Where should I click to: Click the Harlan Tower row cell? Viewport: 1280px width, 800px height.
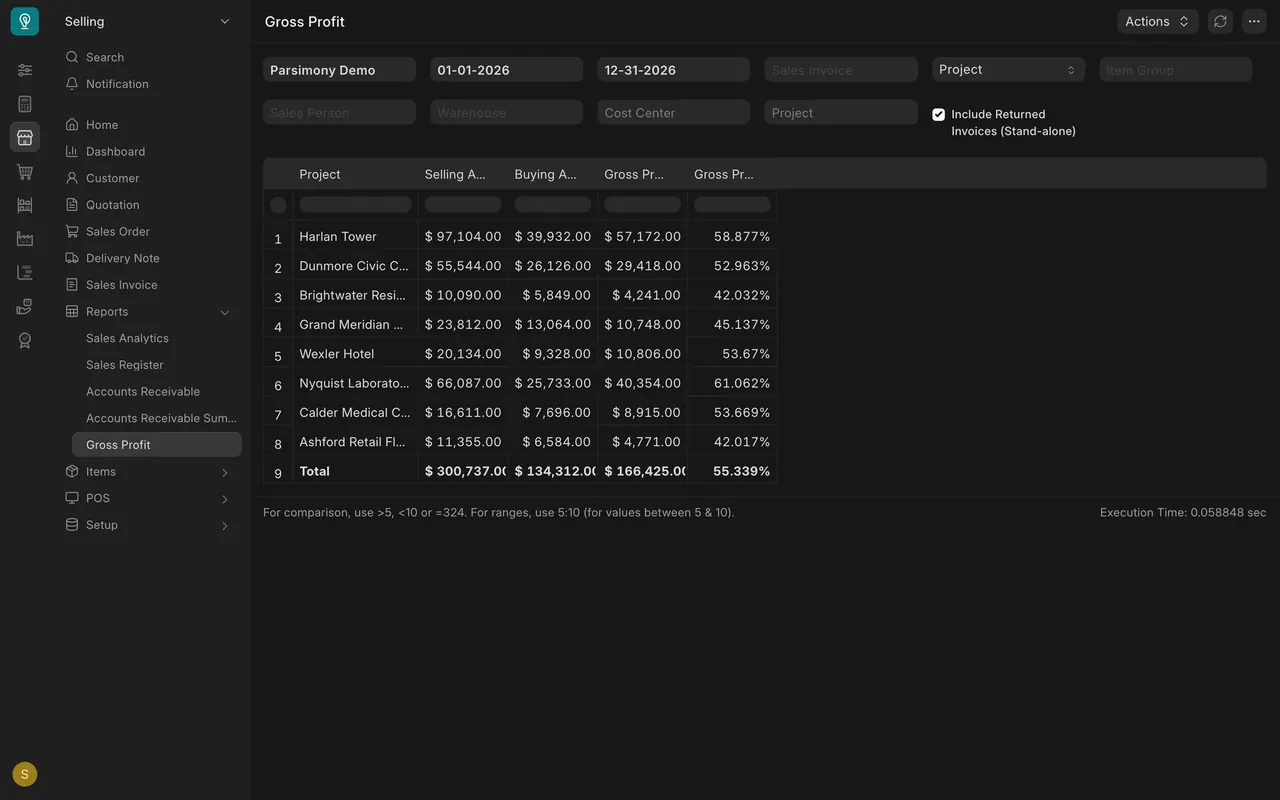355,237
